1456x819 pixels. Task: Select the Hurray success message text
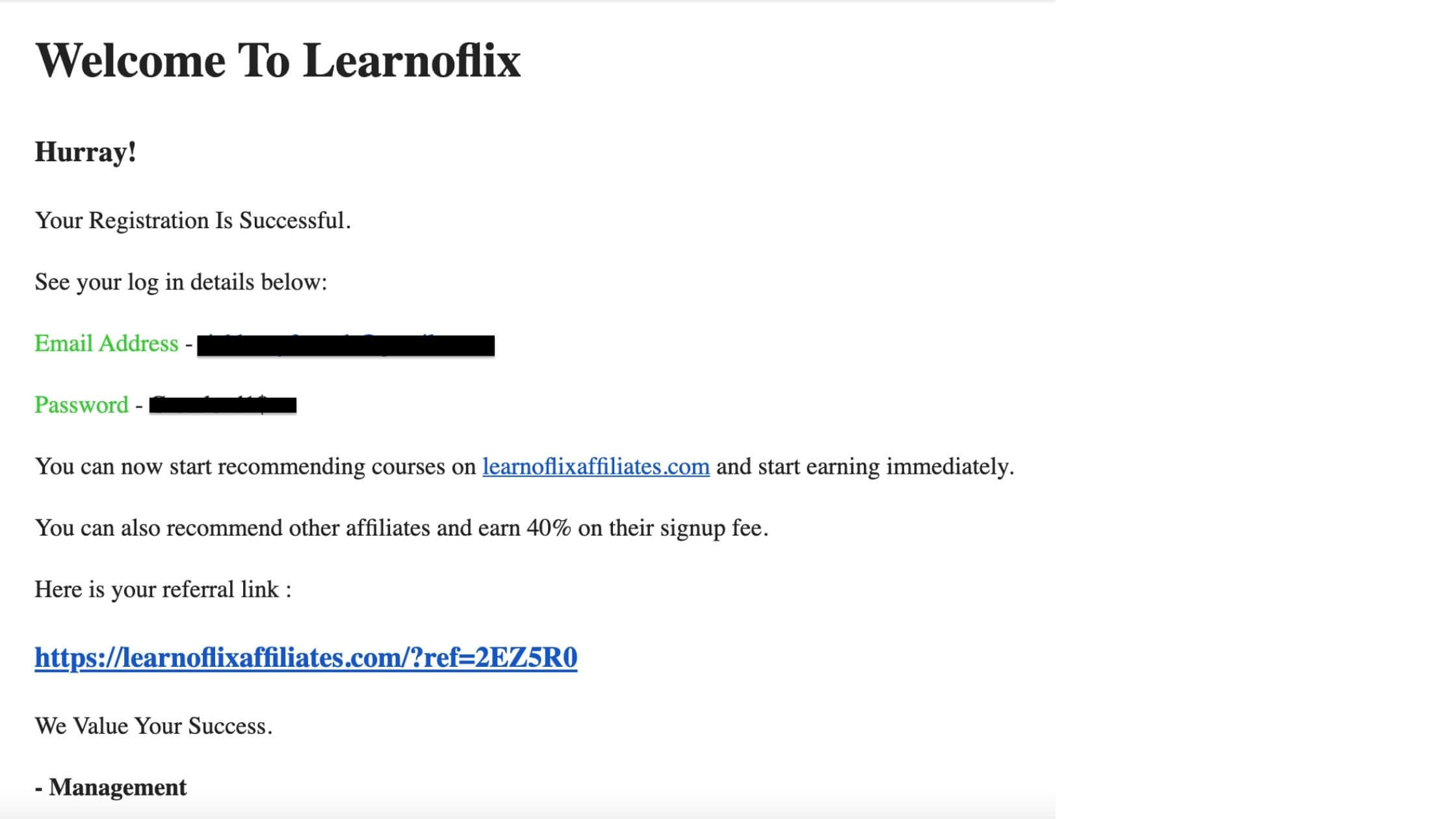click(x=85, y=152)
